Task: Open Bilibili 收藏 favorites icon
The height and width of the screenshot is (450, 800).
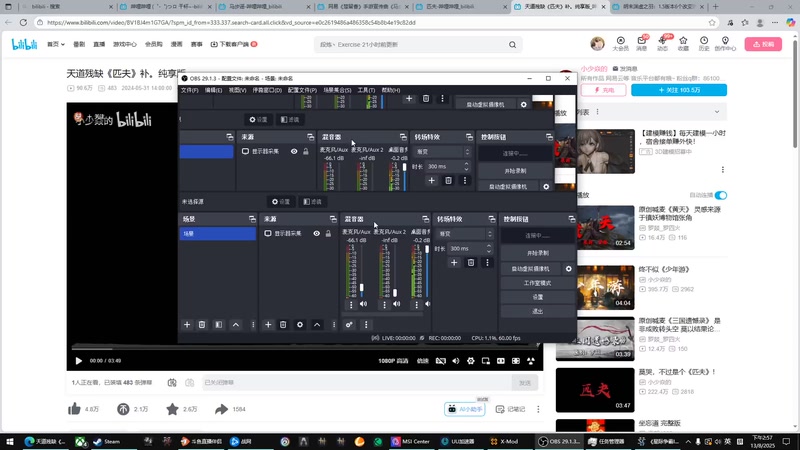Action: tap(683, 43)
